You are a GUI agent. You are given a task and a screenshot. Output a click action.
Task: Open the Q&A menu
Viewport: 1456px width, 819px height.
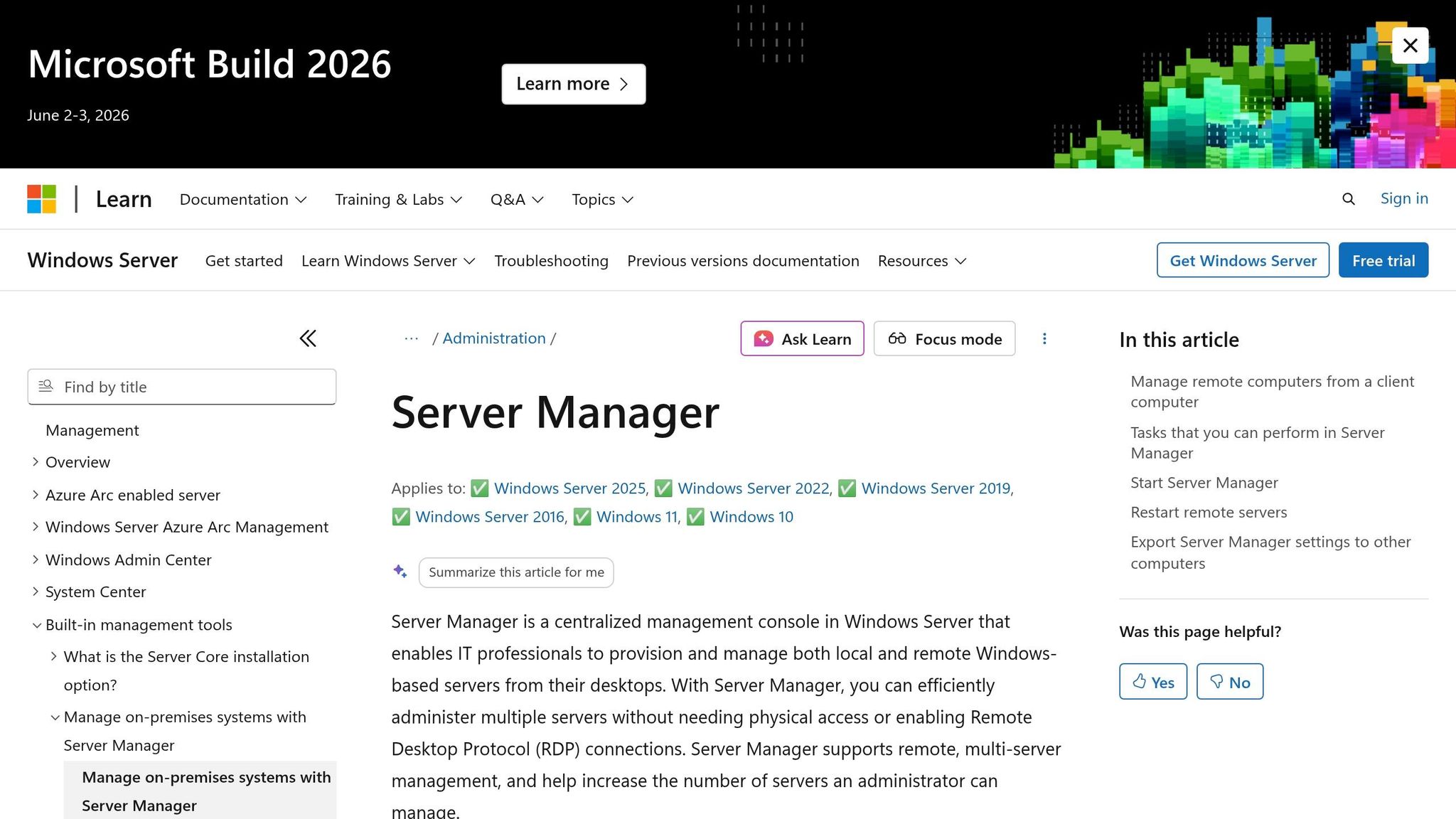click(x=516, y=199)
